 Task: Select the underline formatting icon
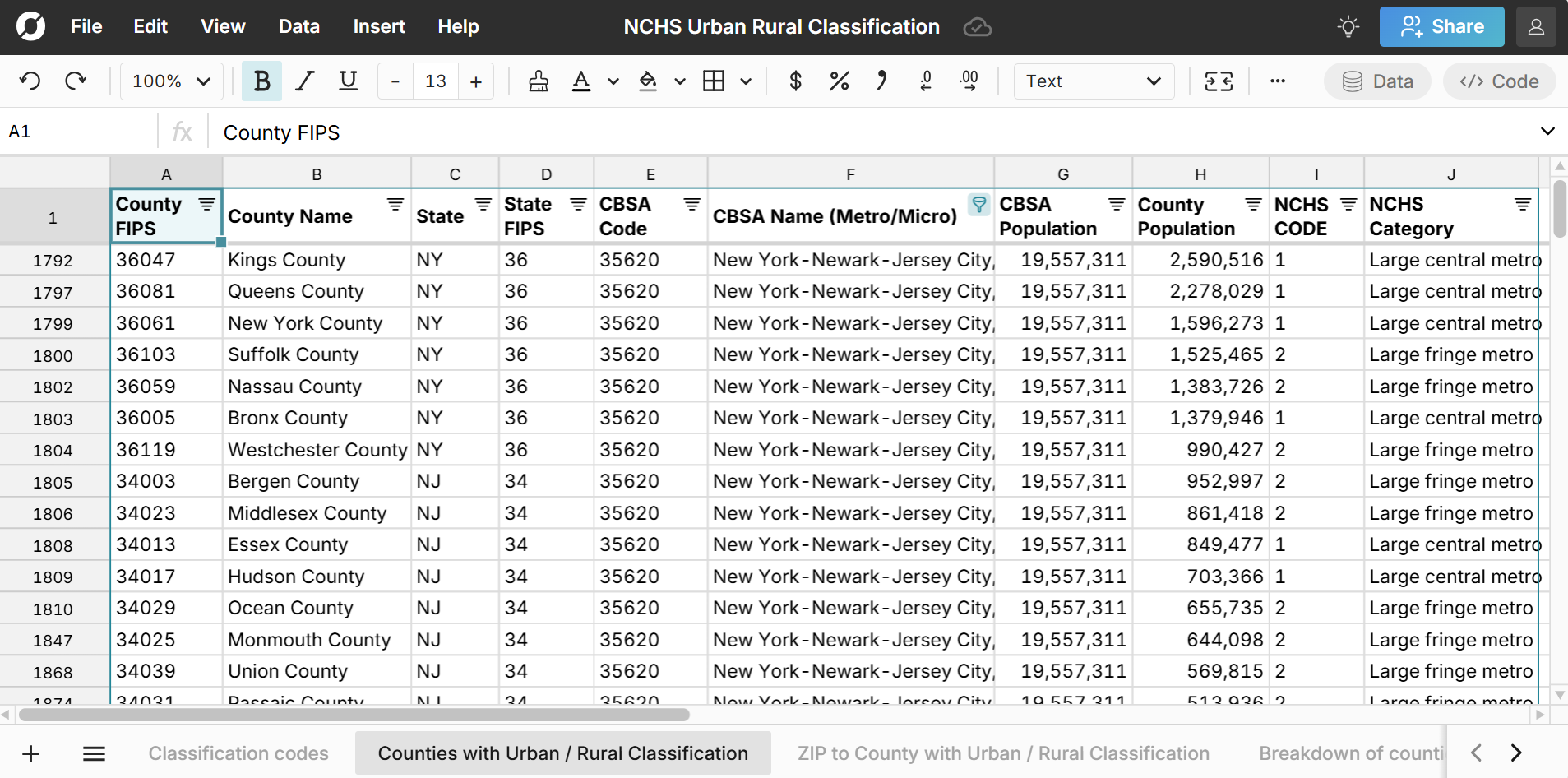[348, 81]
